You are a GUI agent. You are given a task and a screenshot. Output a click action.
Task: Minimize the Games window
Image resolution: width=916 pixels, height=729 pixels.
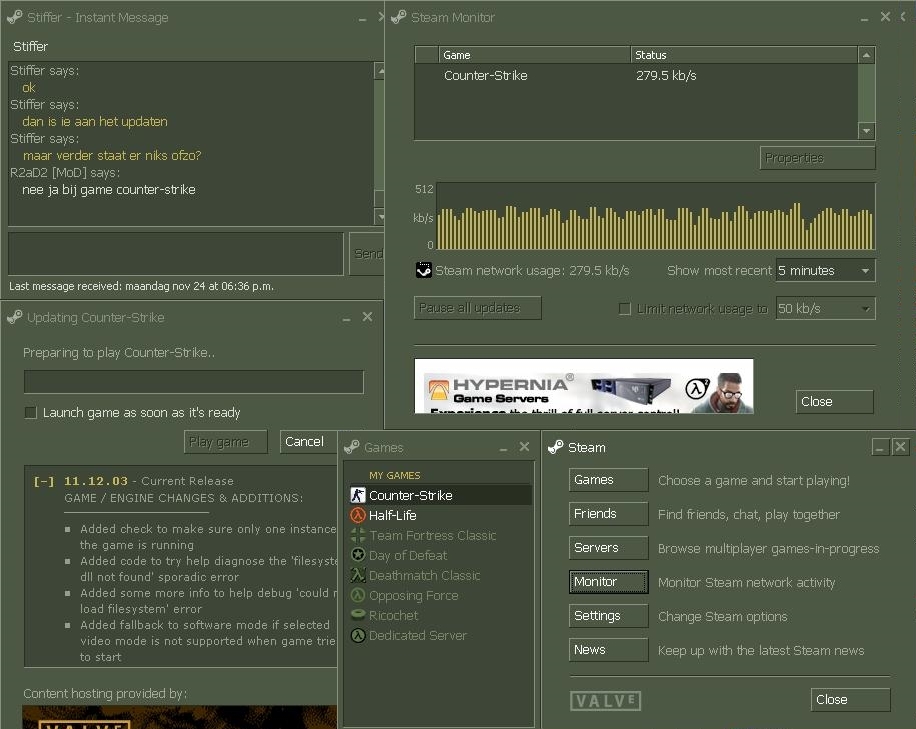pos(503,448)
